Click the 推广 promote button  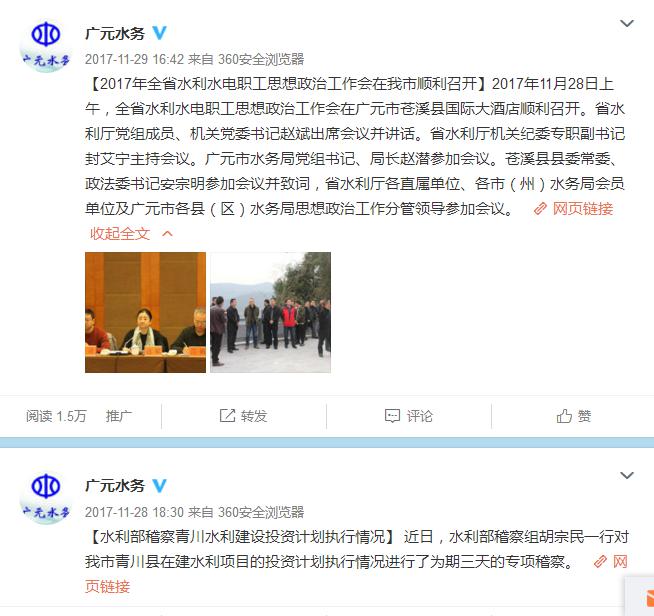click(119, 416)
